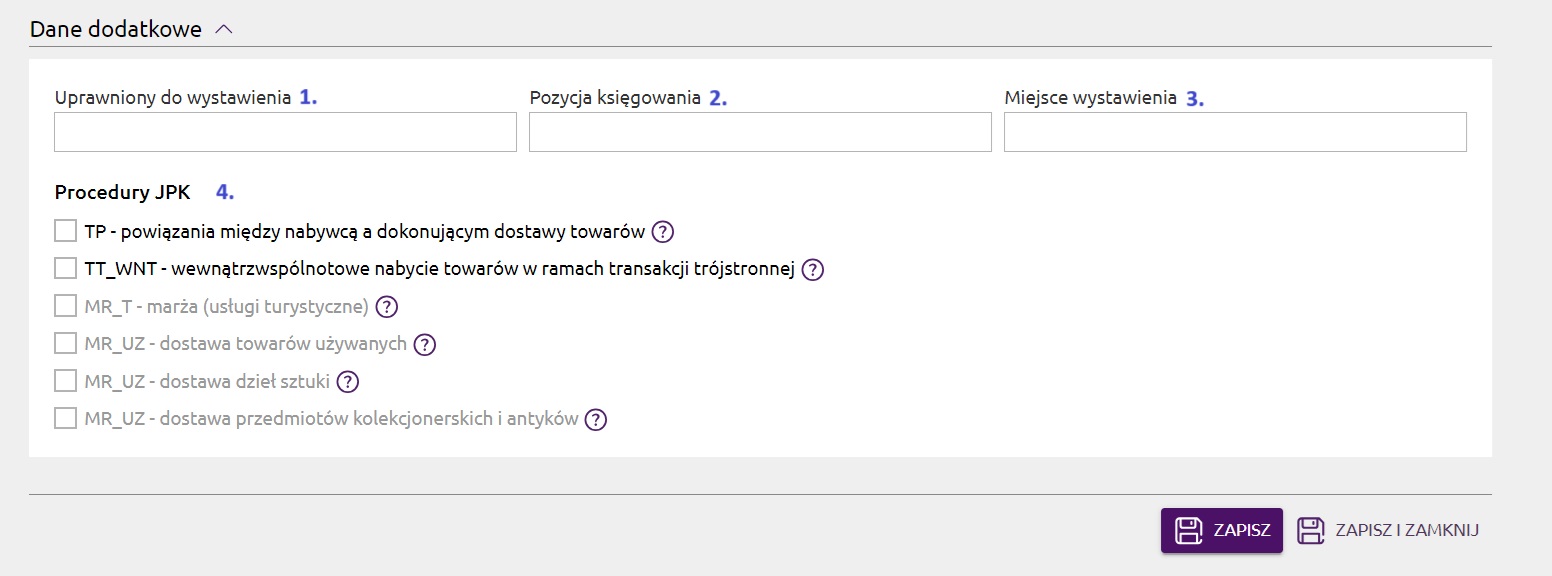The image size is (1552, 576).
Task: Collapse the Dane dodatkowe section chevron
Action: (x=223, y=30)
